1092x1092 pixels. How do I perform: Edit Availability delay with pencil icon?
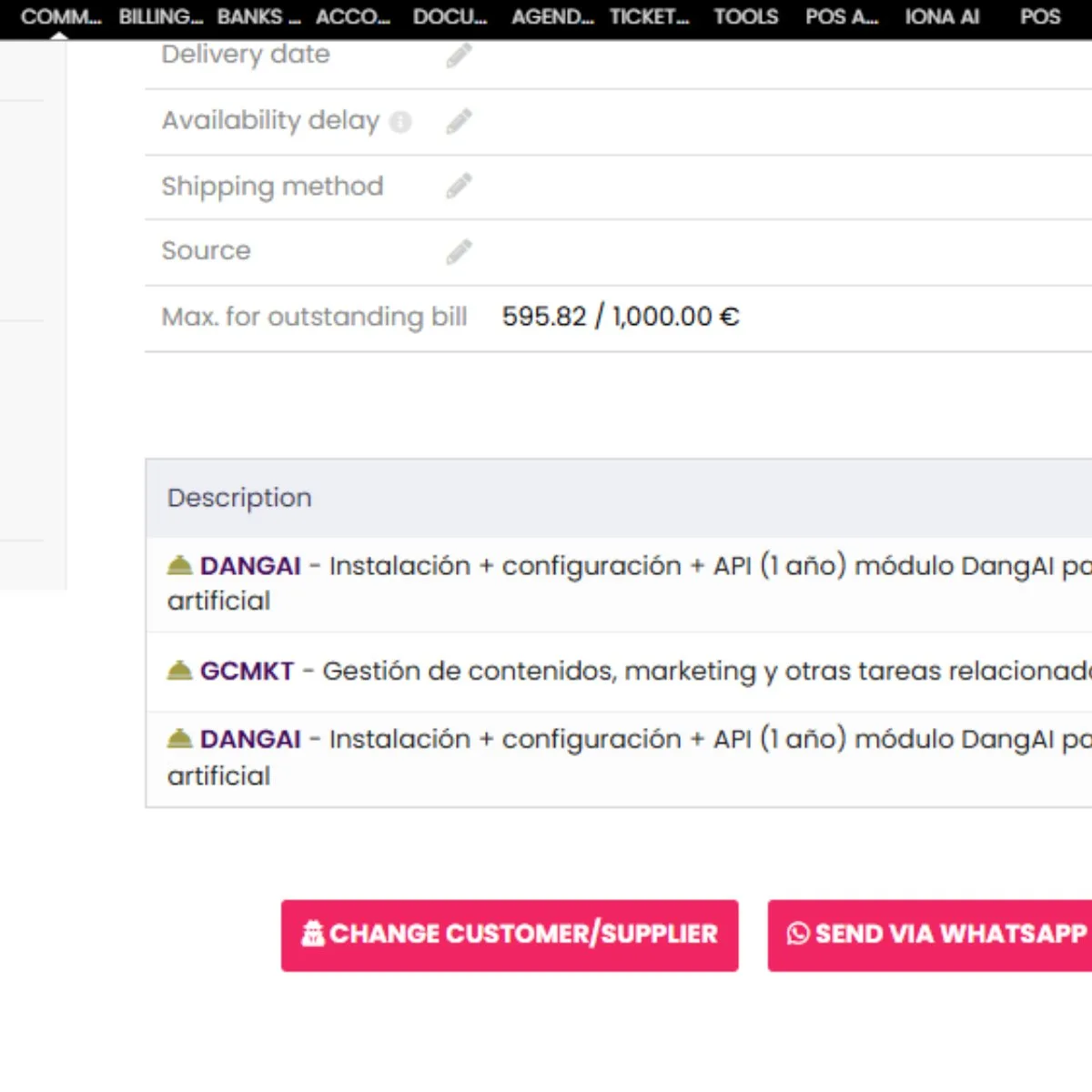pos(459,121)
